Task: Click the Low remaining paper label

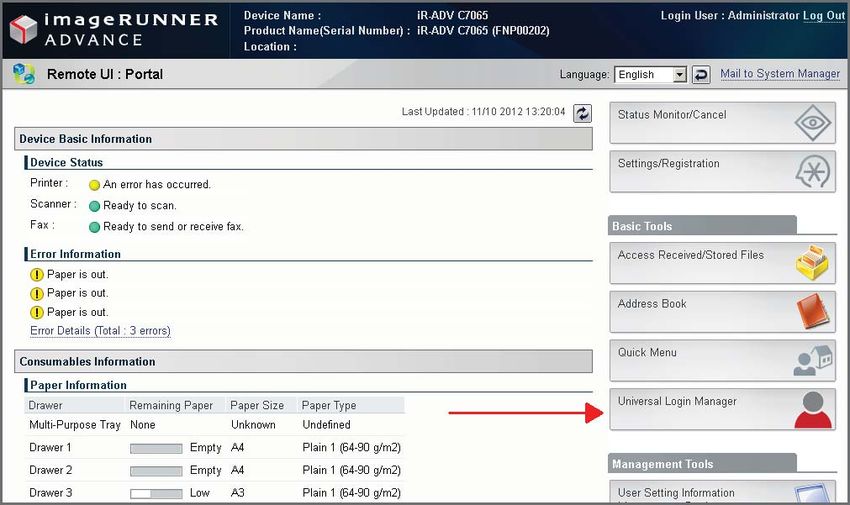Action: pyautogui.click(x=199, y=493)
